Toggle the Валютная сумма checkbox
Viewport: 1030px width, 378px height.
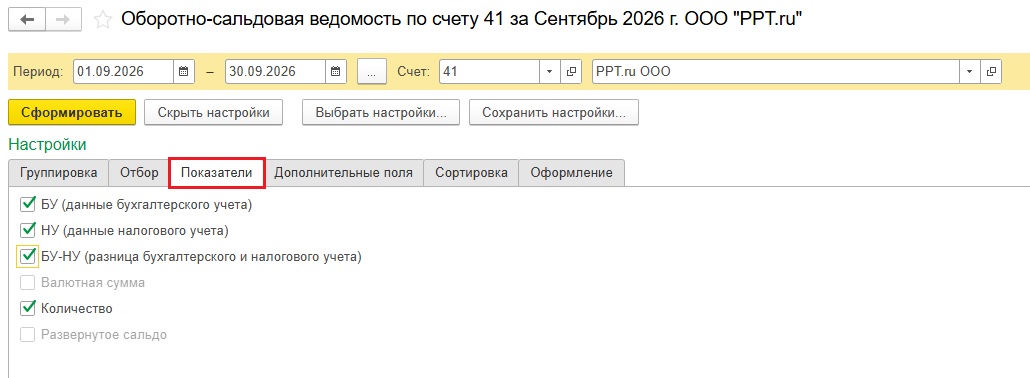(x=28, y=283)
